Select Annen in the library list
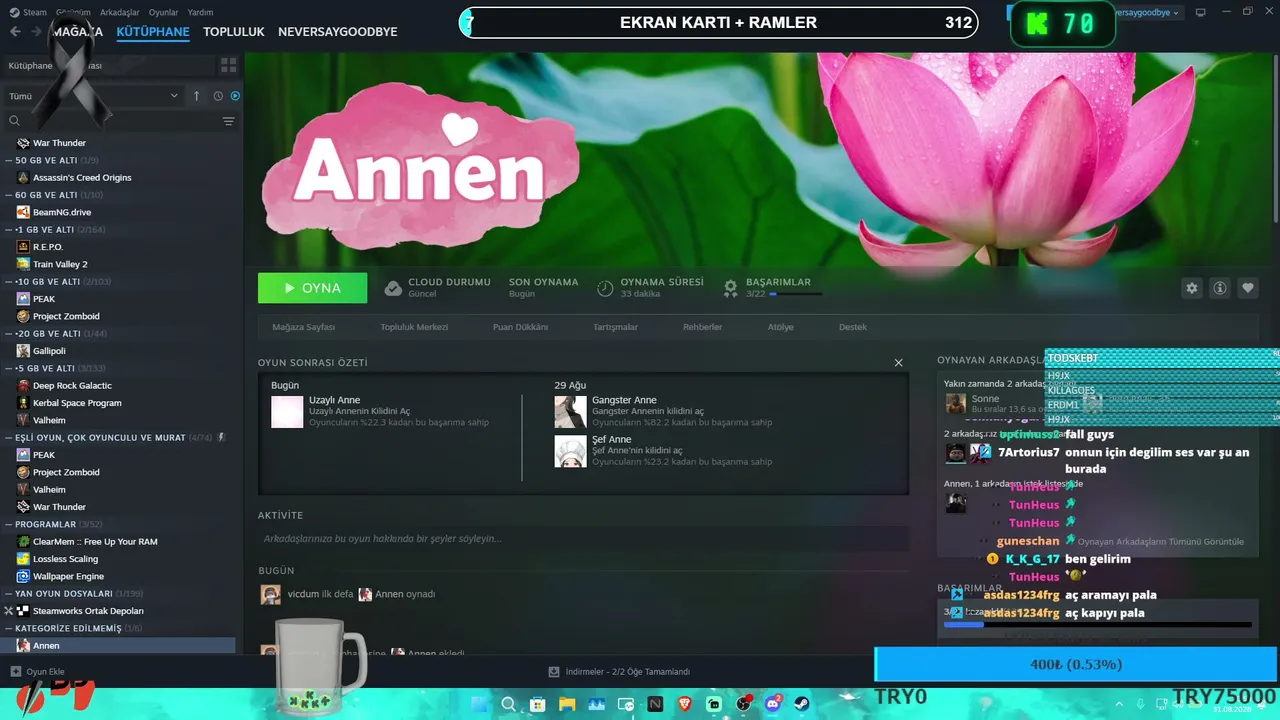Screen dimensions: 1280x720 tap(118, 646)
